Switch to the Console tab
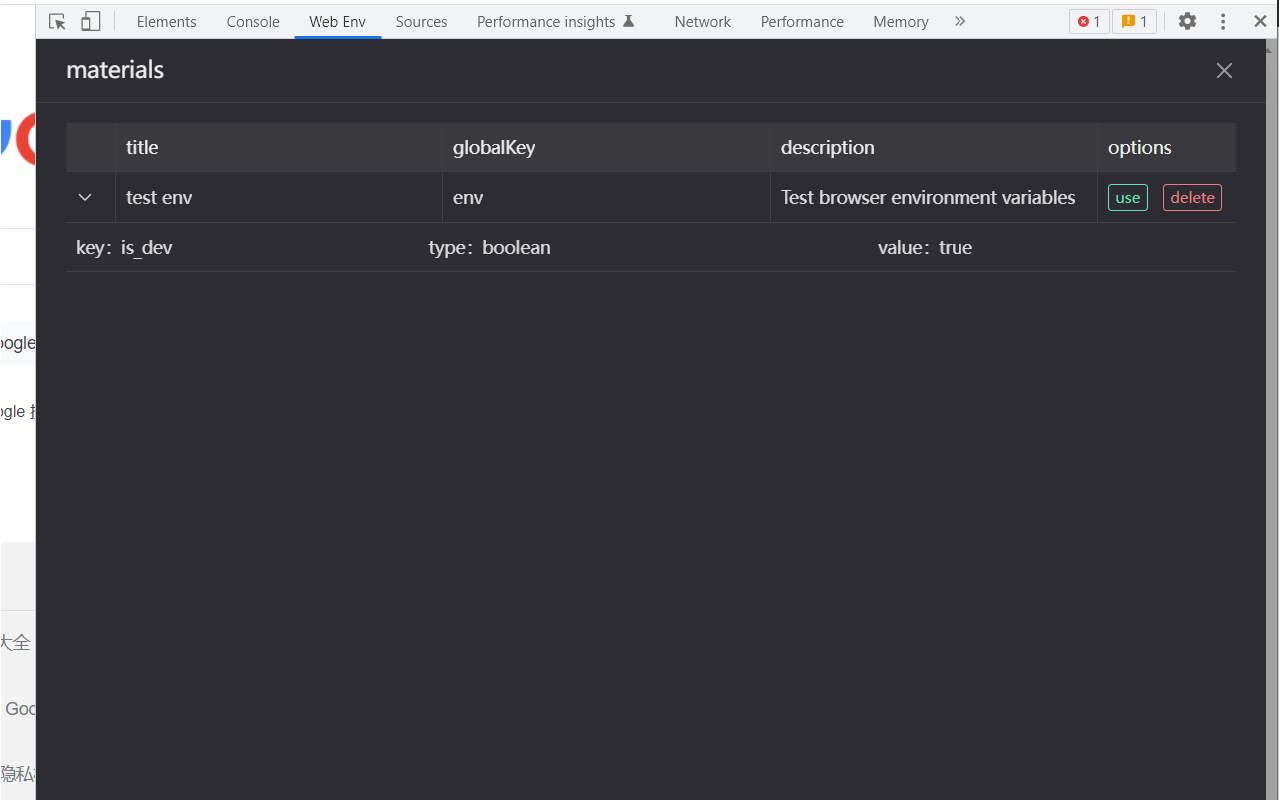Image resolution: width=1280 pixels, height=800 pixels. coord(253,21)
